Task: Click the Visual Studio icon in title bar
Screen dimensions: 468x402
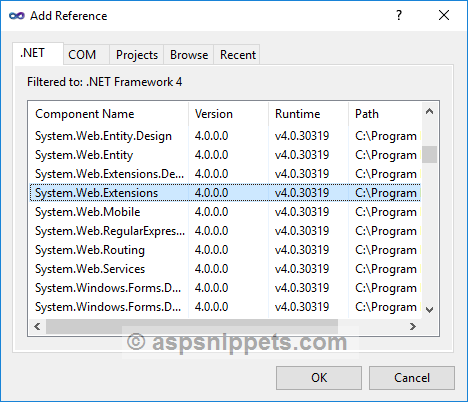Action: pos(17,16)
